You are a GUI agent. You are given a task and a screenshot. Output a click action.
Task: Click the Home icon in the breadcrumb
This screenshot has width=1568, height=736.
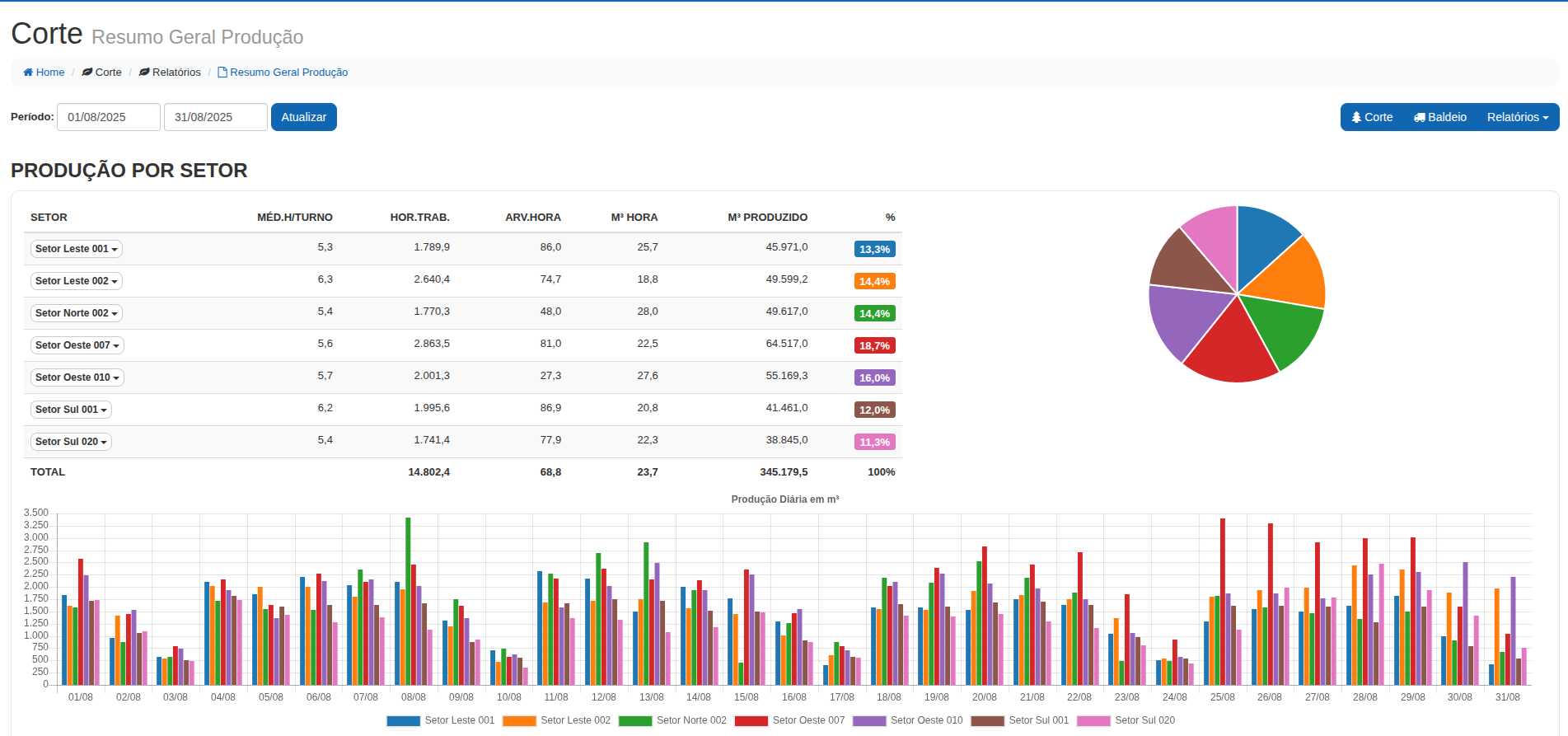(x=28, y=73)
